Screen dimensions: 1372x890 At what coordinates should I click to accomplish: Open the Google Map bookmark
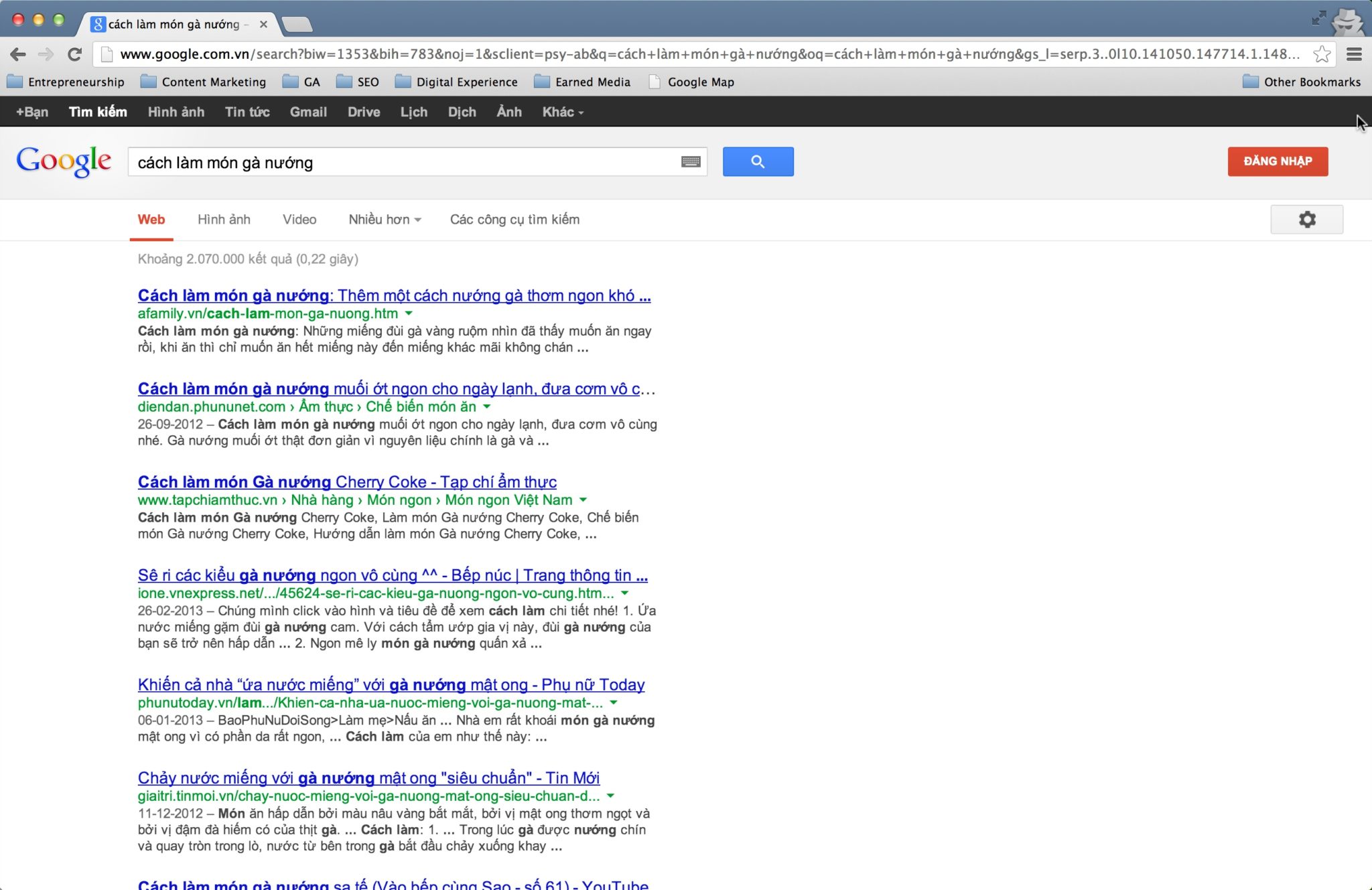click(x=692, y=82)
